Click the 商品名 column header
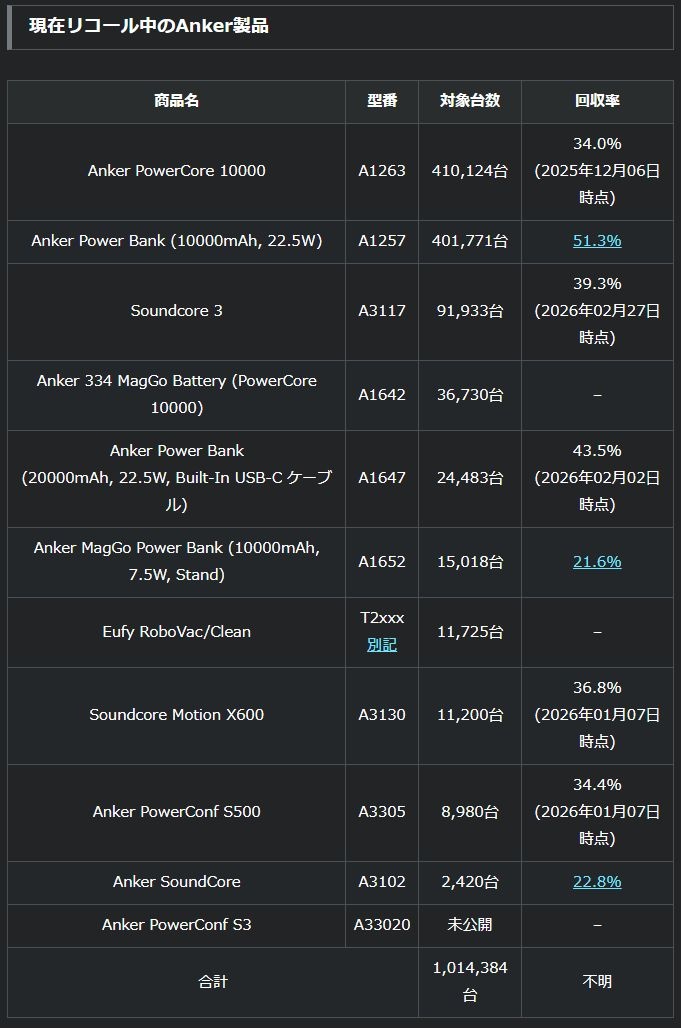 point(177,101)
